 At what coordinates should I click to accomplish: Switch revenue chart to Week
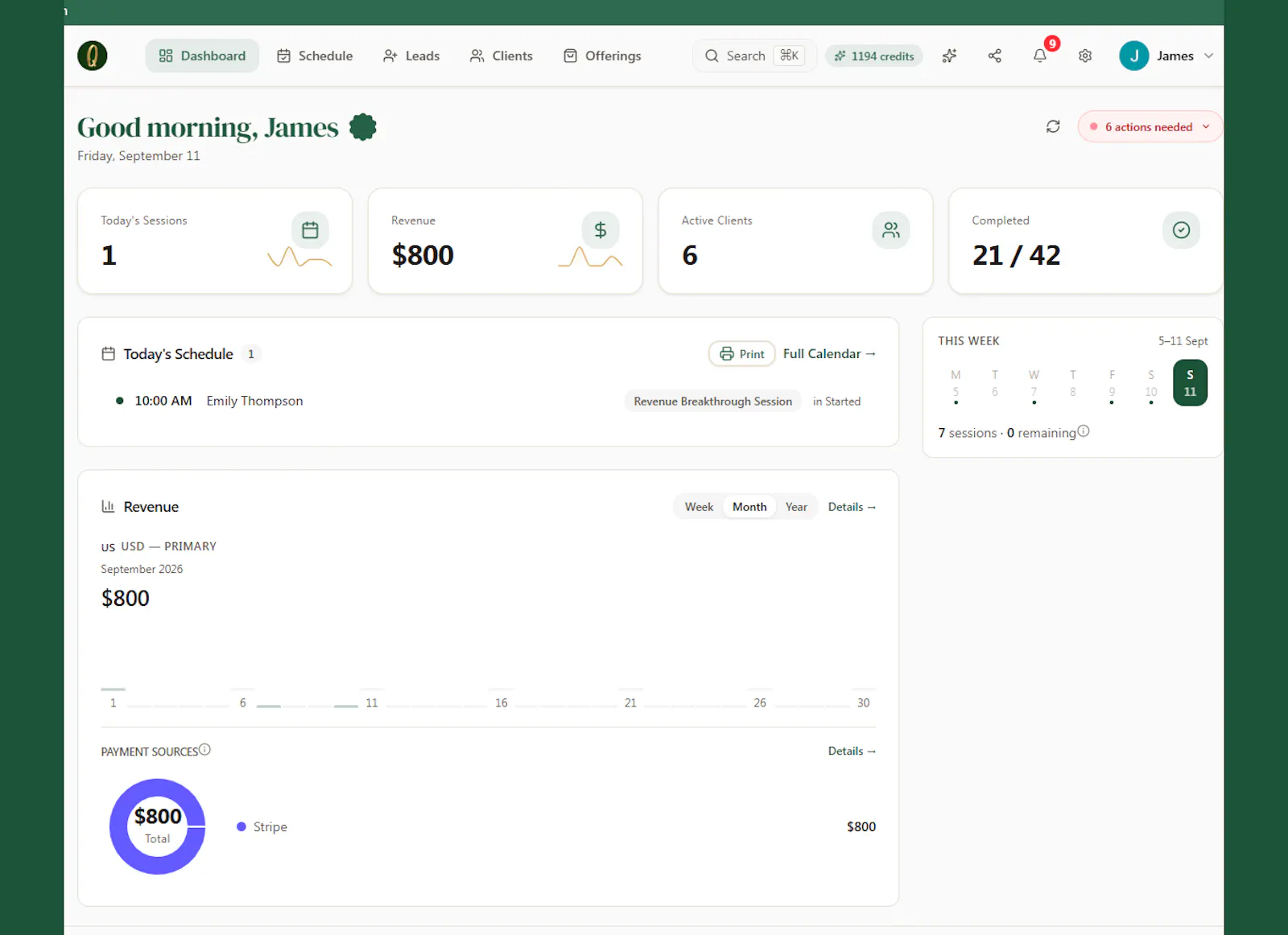coord(699,507)
